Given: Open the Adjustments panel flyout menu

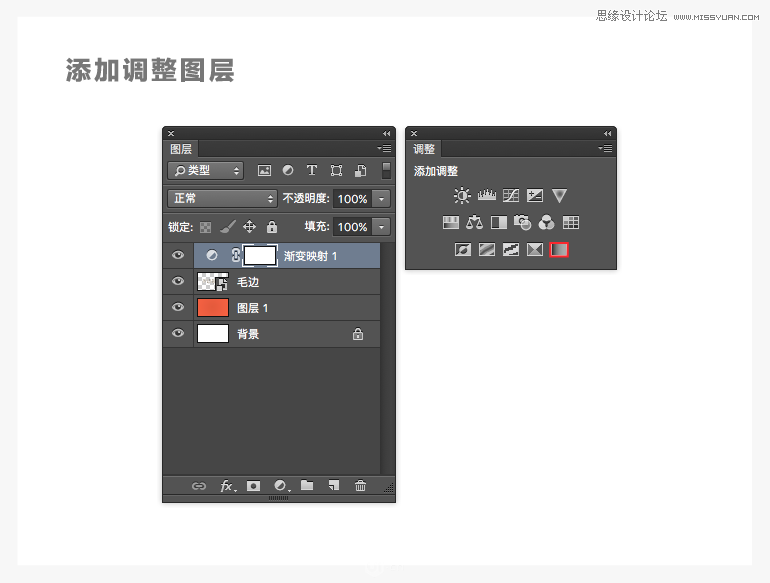Looking at the screenshot, I should point(605,148).
